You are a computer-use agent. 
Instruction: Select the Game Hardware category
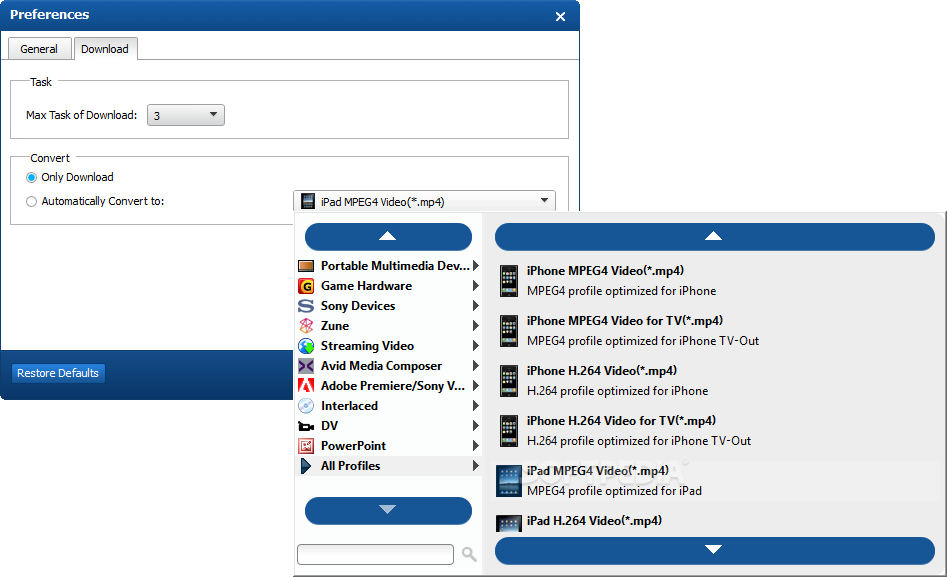click(388, 286)
